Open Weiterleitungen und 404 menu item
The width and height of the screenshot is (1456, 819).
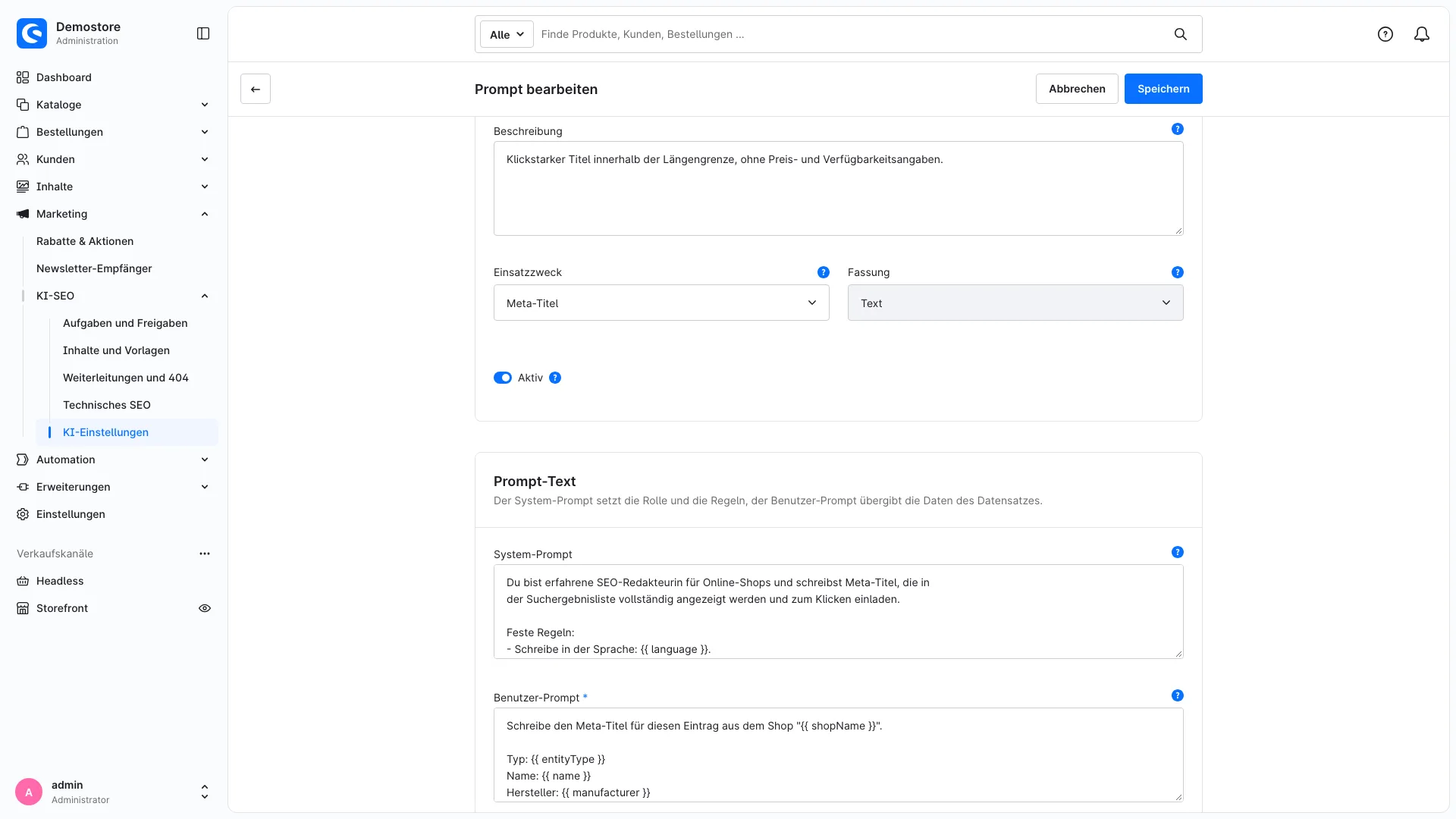(126, 378)
